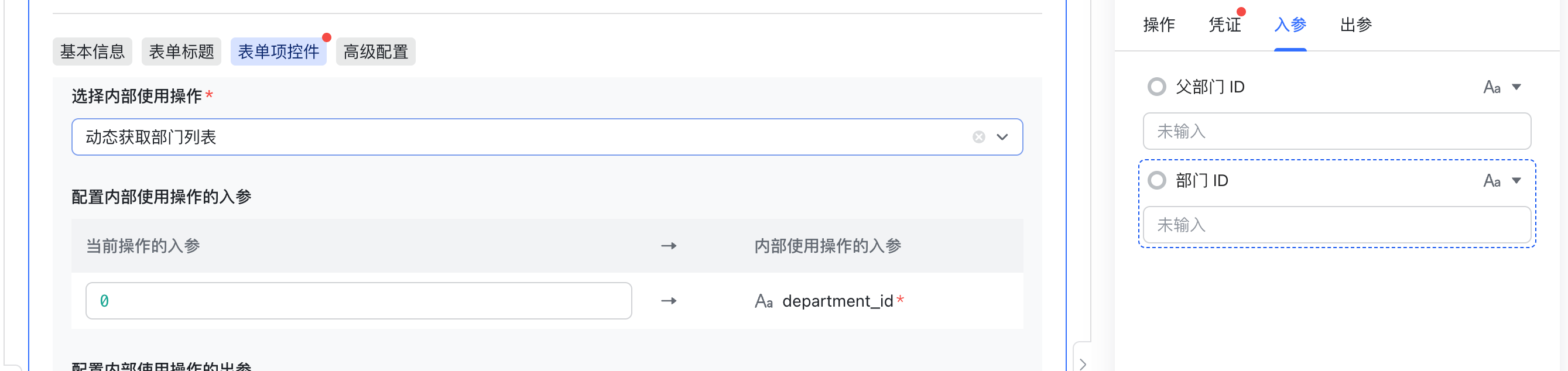Click the Aa type icon for 父部门 ID
Screen dimensions: 1568x371
click(x=1491, y=88)
